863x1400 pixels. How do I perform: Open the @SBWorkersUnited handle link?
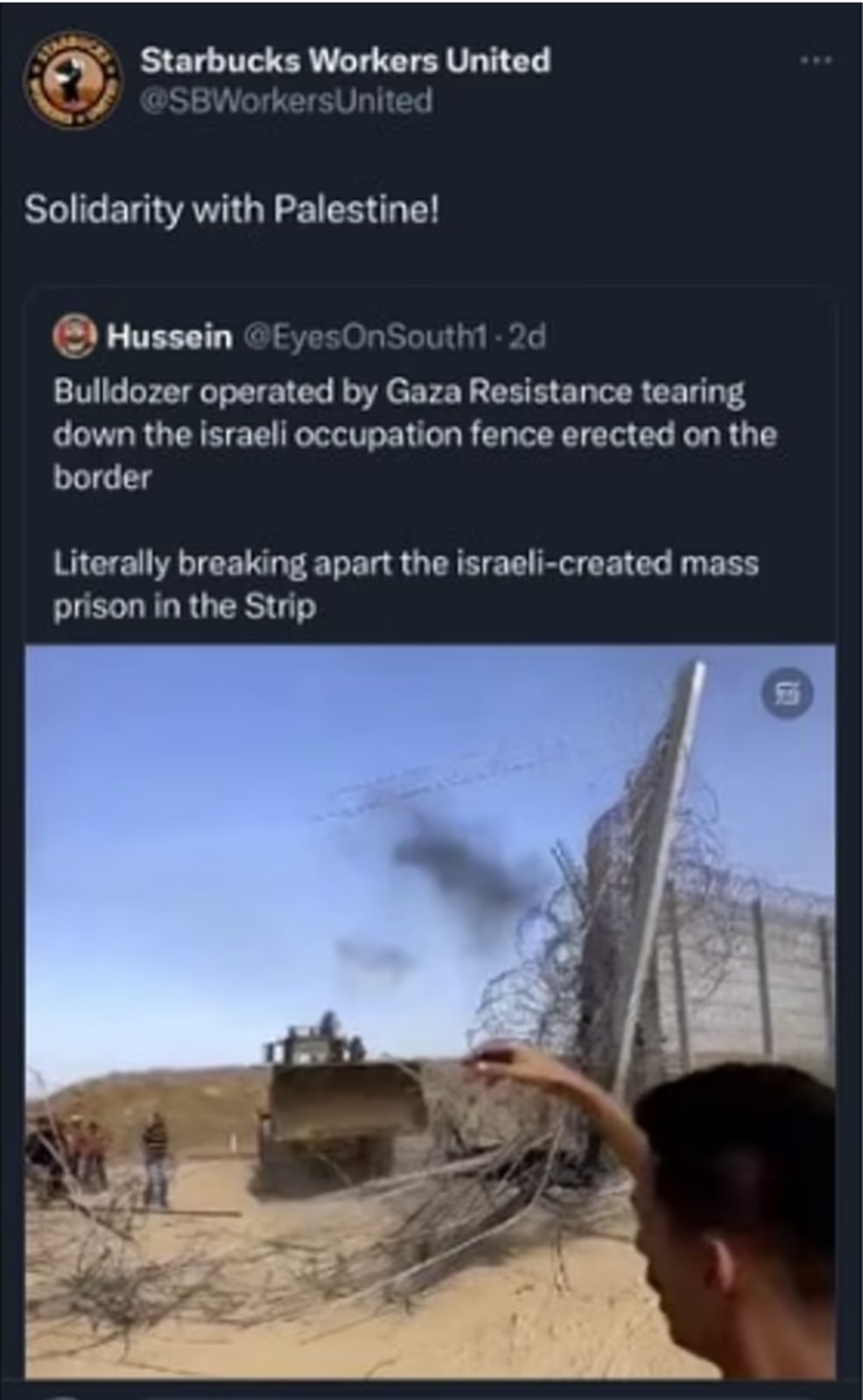pos(286,101)
